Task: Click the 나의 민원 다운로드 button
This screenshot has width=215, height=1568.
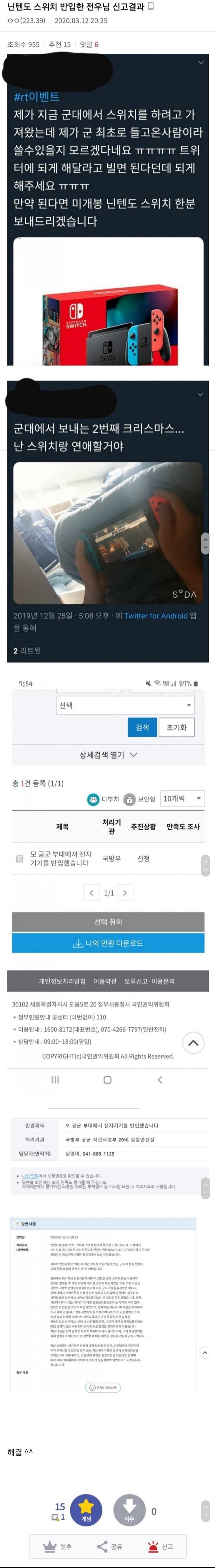Action: [108, 943]
